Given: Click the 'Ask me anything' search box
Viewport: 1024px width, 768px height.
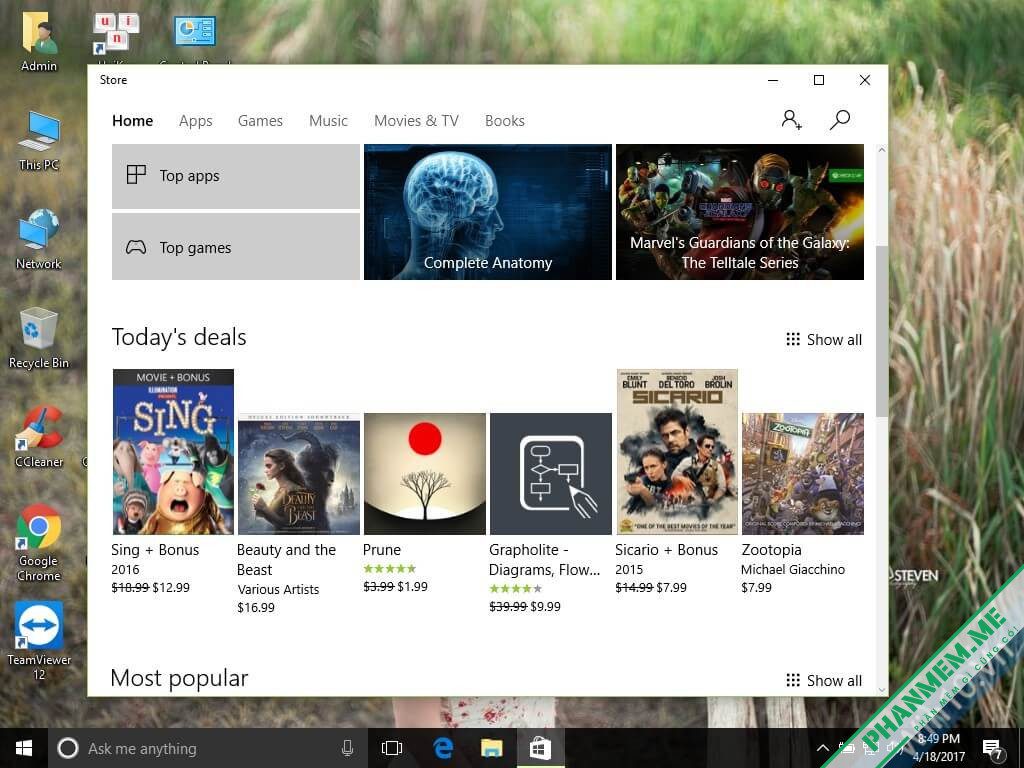Looking at the screenshot, I should point(206,748).
